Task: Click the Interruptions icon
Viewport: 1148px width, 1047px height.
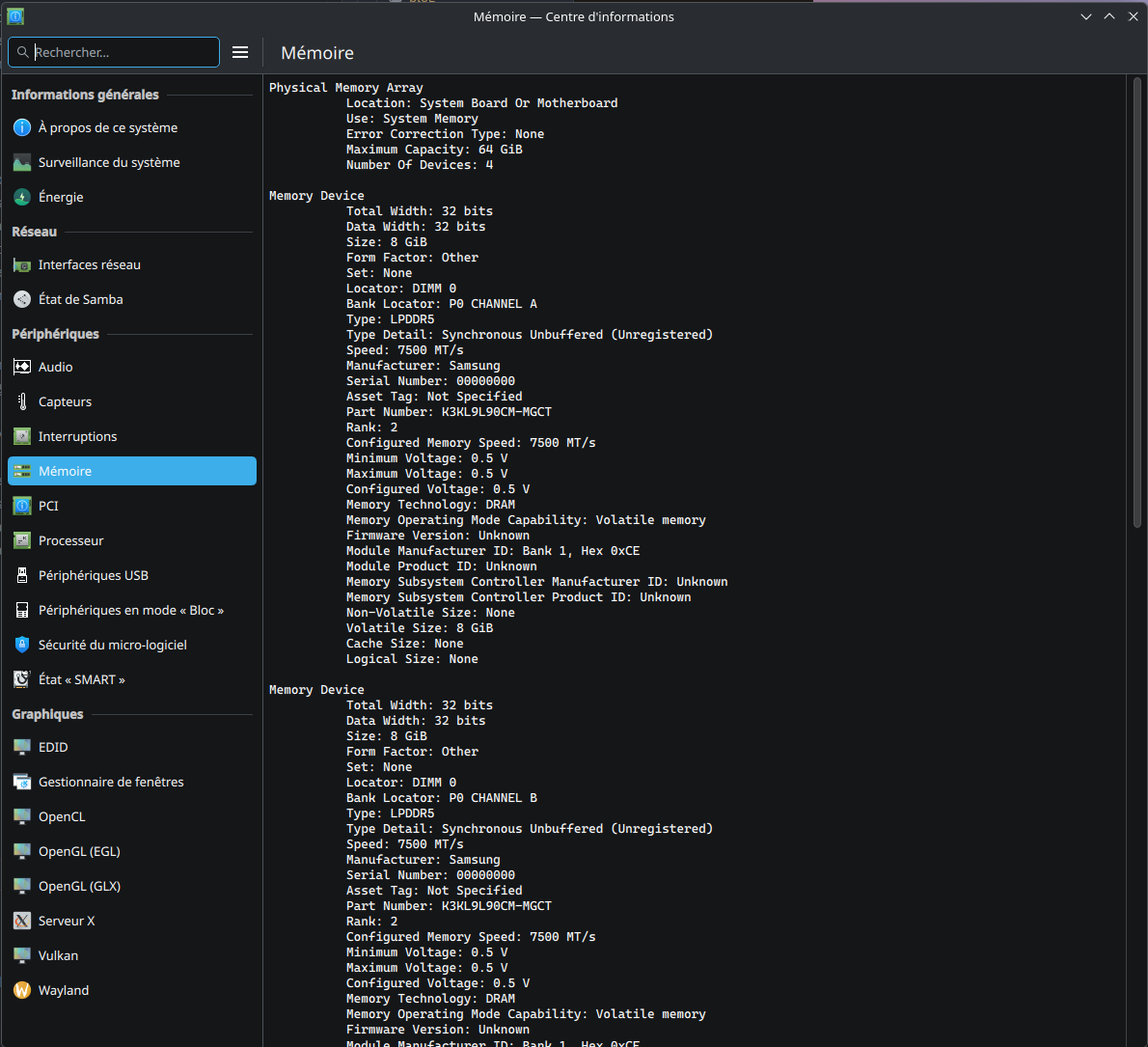Action: point(22,436)
